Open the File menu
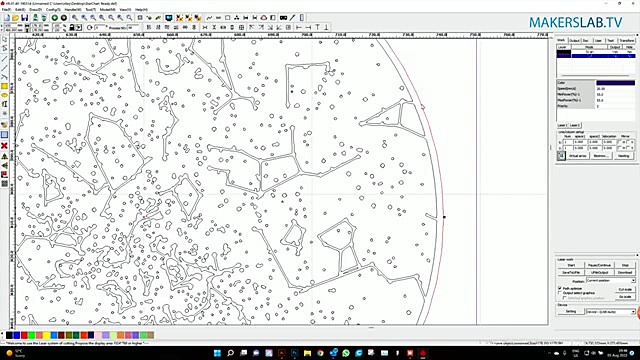The height and width of the screenshot is (360, 640). pos(6,9)
